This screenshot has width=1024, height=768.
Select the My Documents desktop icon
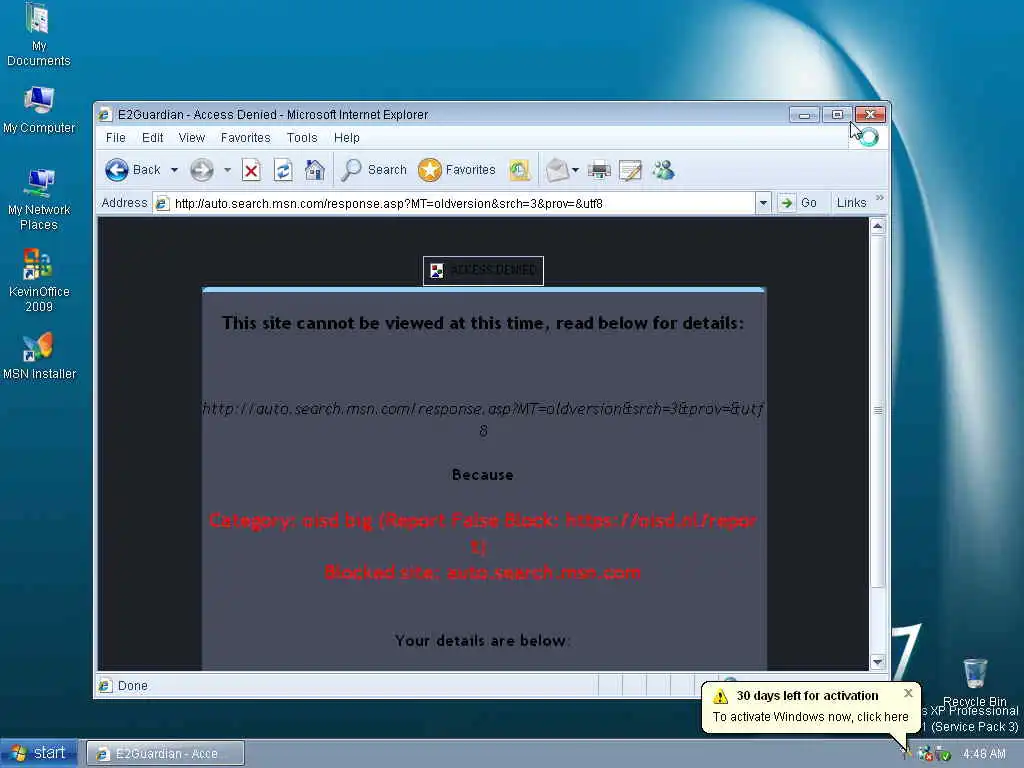click(x=39, y=36)
